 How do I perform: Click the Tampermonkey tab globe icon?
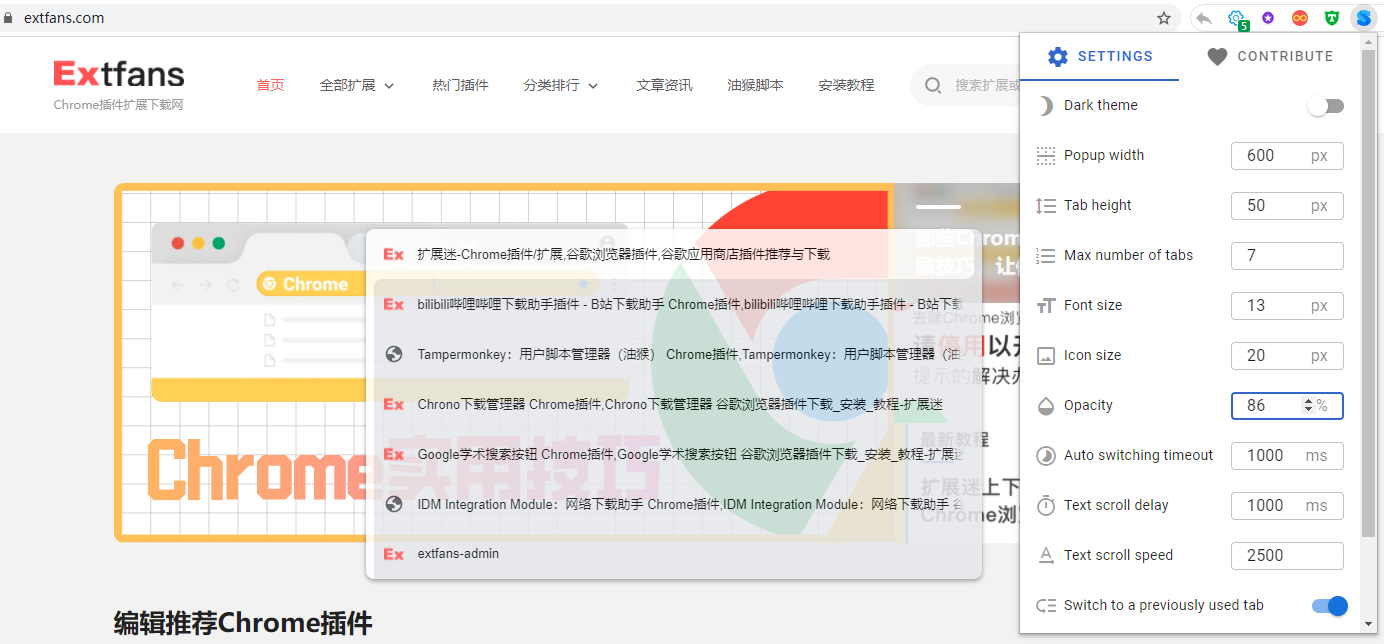point(394,354)
